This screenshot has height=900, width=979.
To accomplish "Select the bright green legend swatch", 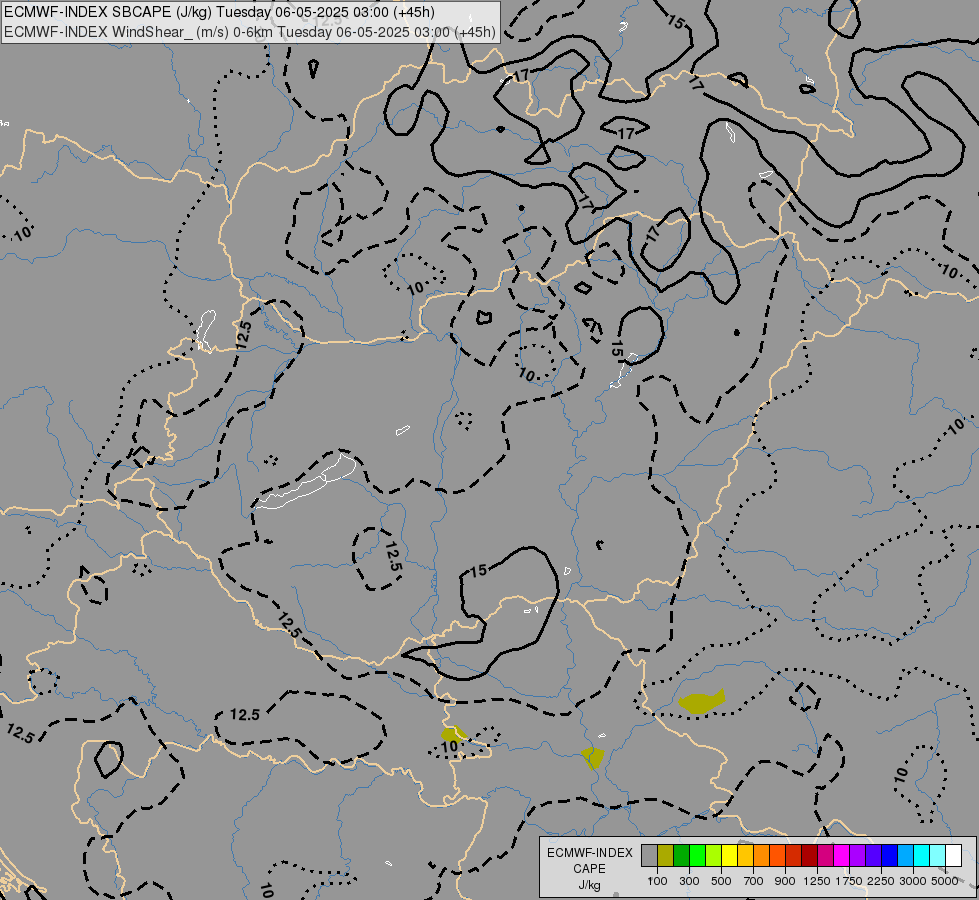I will [x=697, y=855].
